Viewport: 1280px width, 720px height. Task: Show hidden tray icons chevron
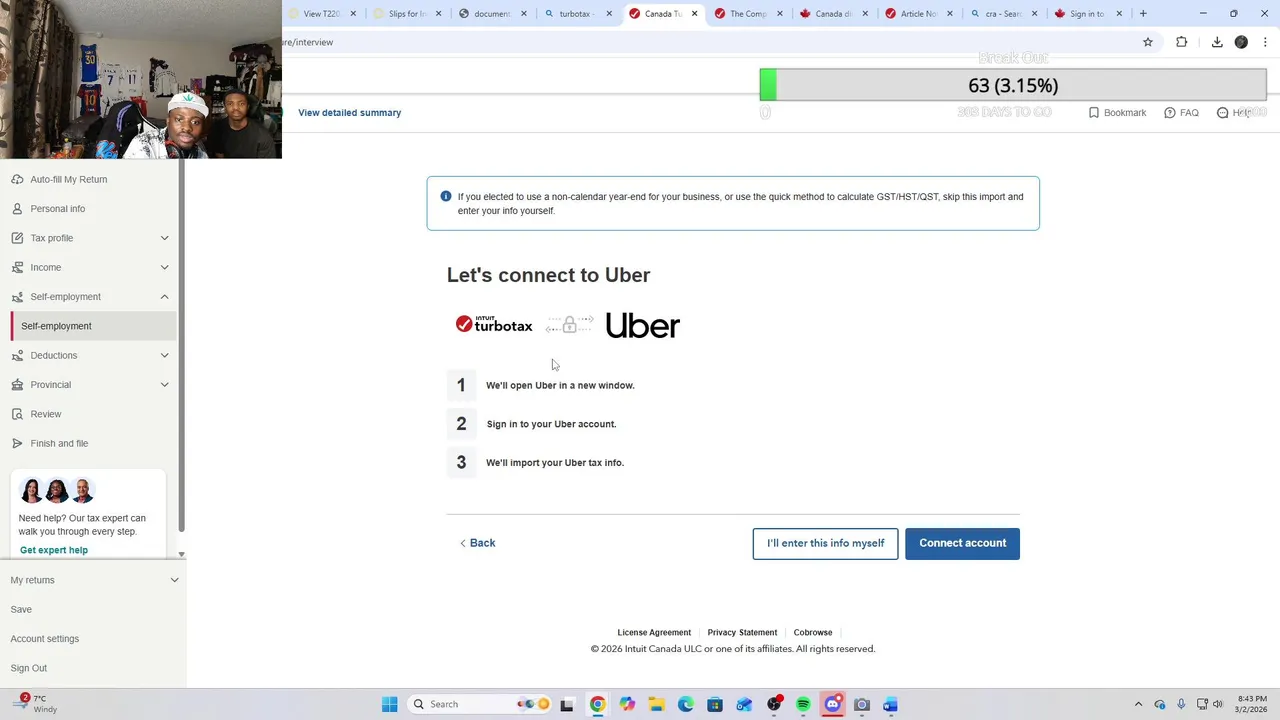(1138, 704)
